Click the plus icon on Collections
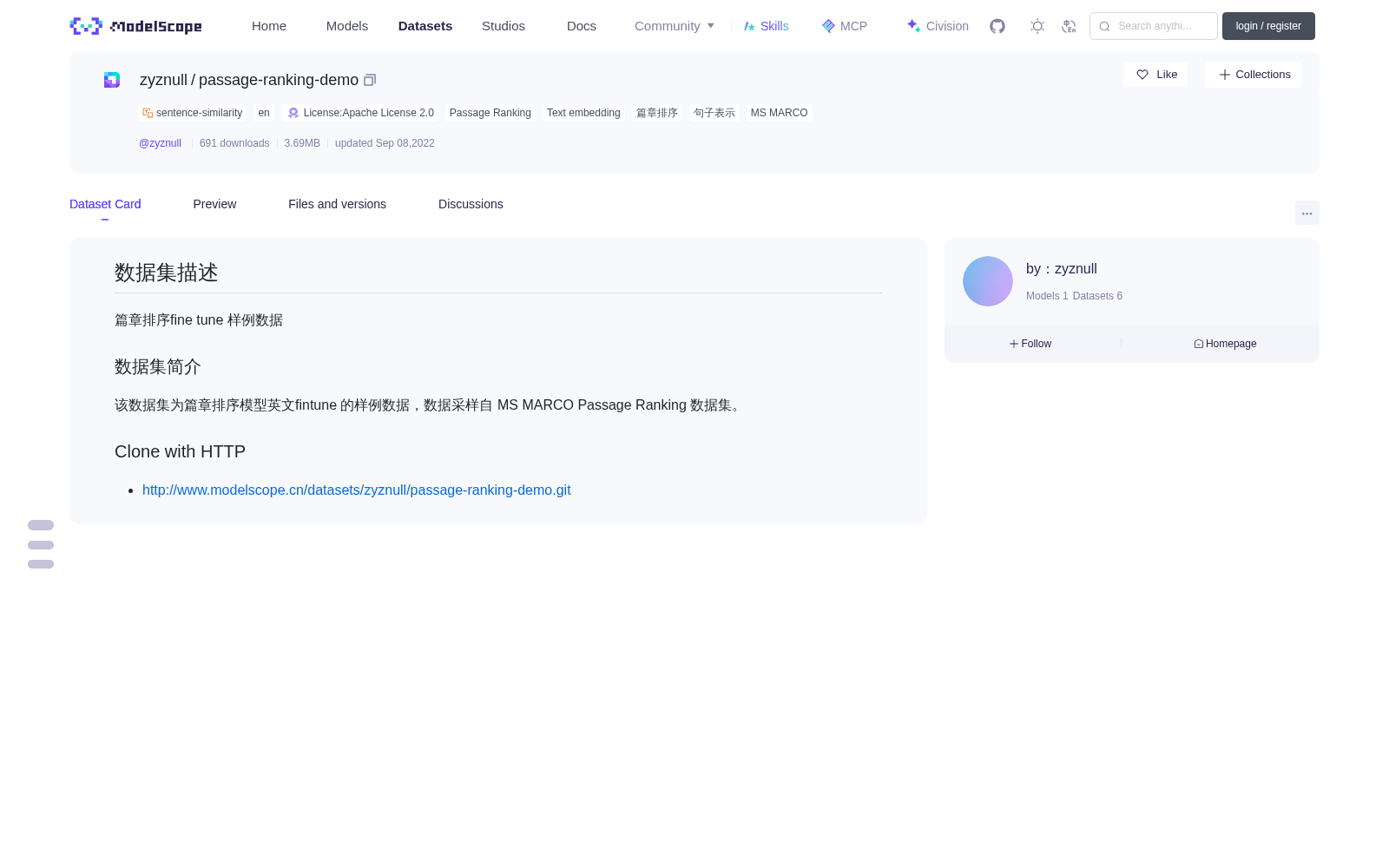1389x868 pixels. coord(1225,75)
